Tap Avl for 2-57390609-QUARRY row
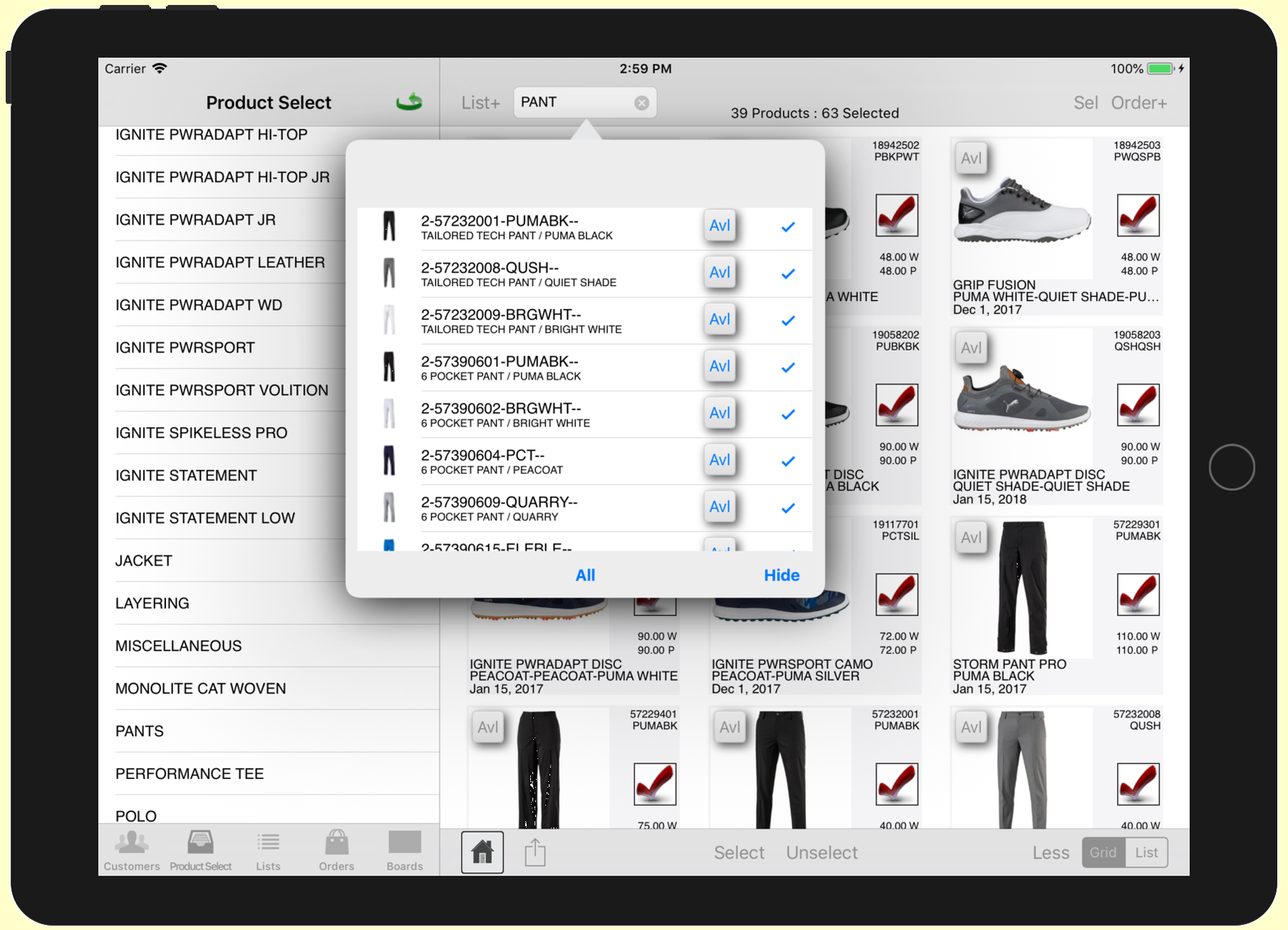This screenshot has height=930, width=1288. click(x=720, y=507)
